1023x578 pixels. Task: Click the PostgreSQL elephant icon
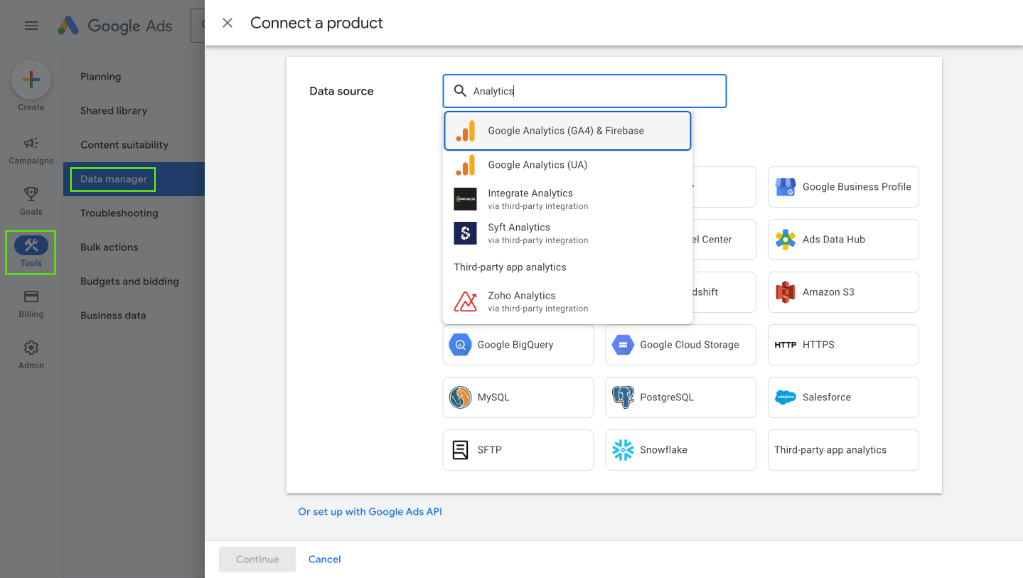point(622,397)
